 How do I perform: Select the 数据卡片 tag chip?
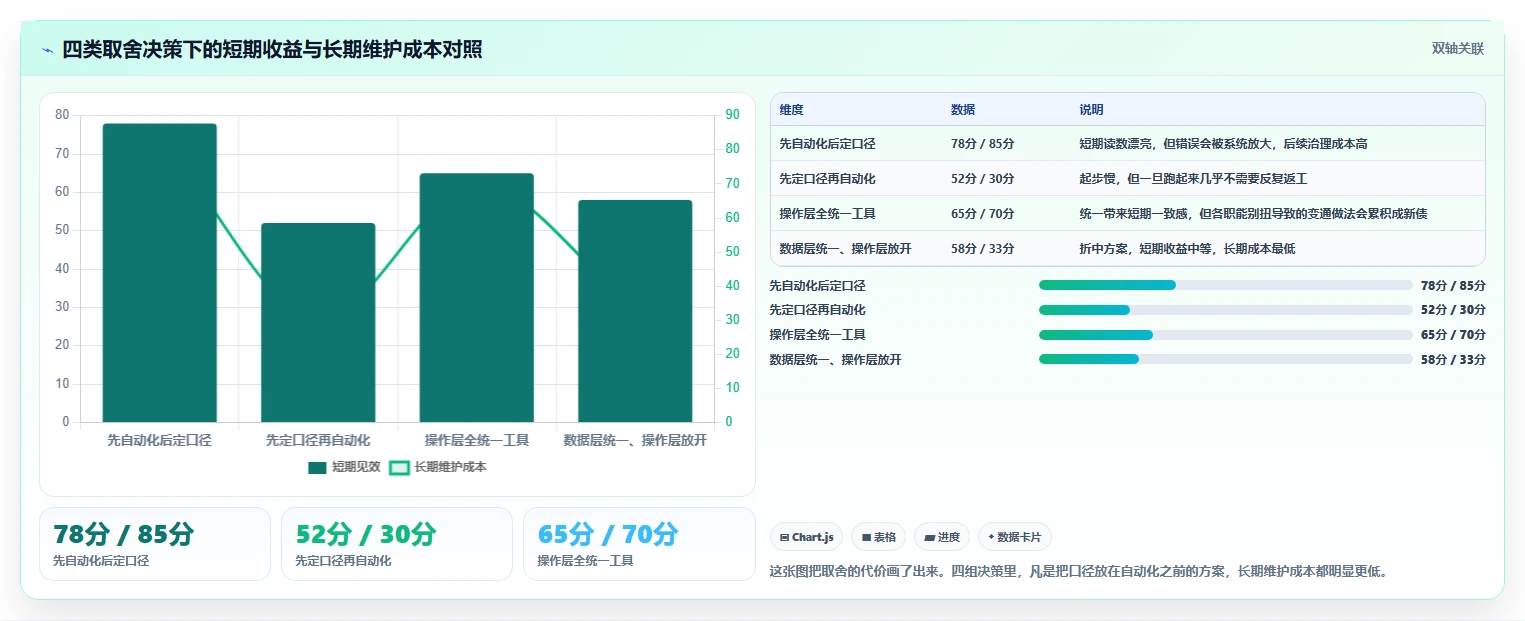[1014, 537]
